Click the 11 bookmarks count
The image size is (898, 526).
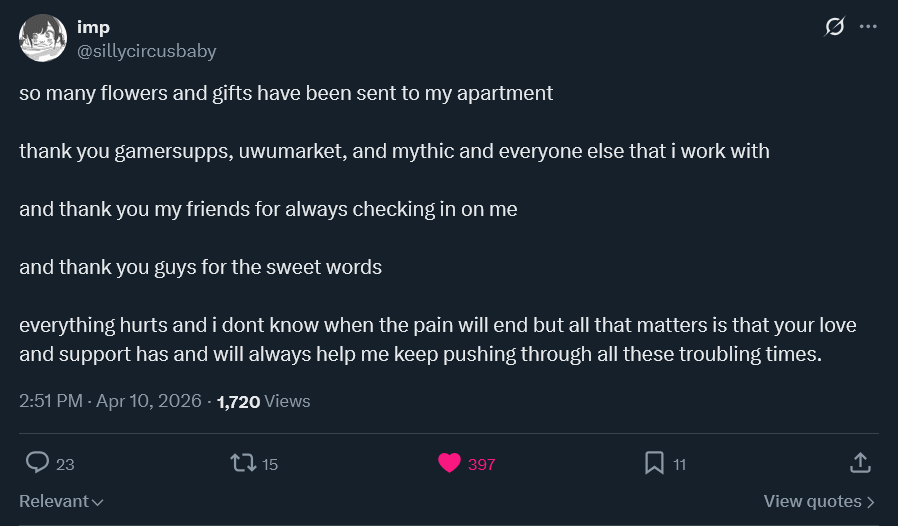679,464
